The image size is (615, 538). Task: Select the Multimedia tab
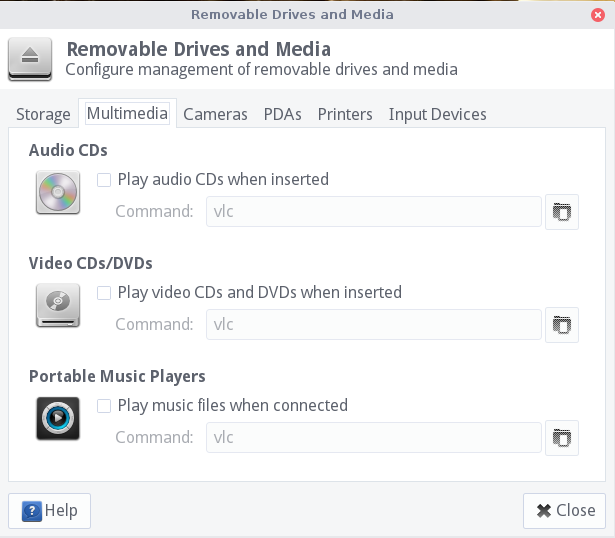coord(127,114)
